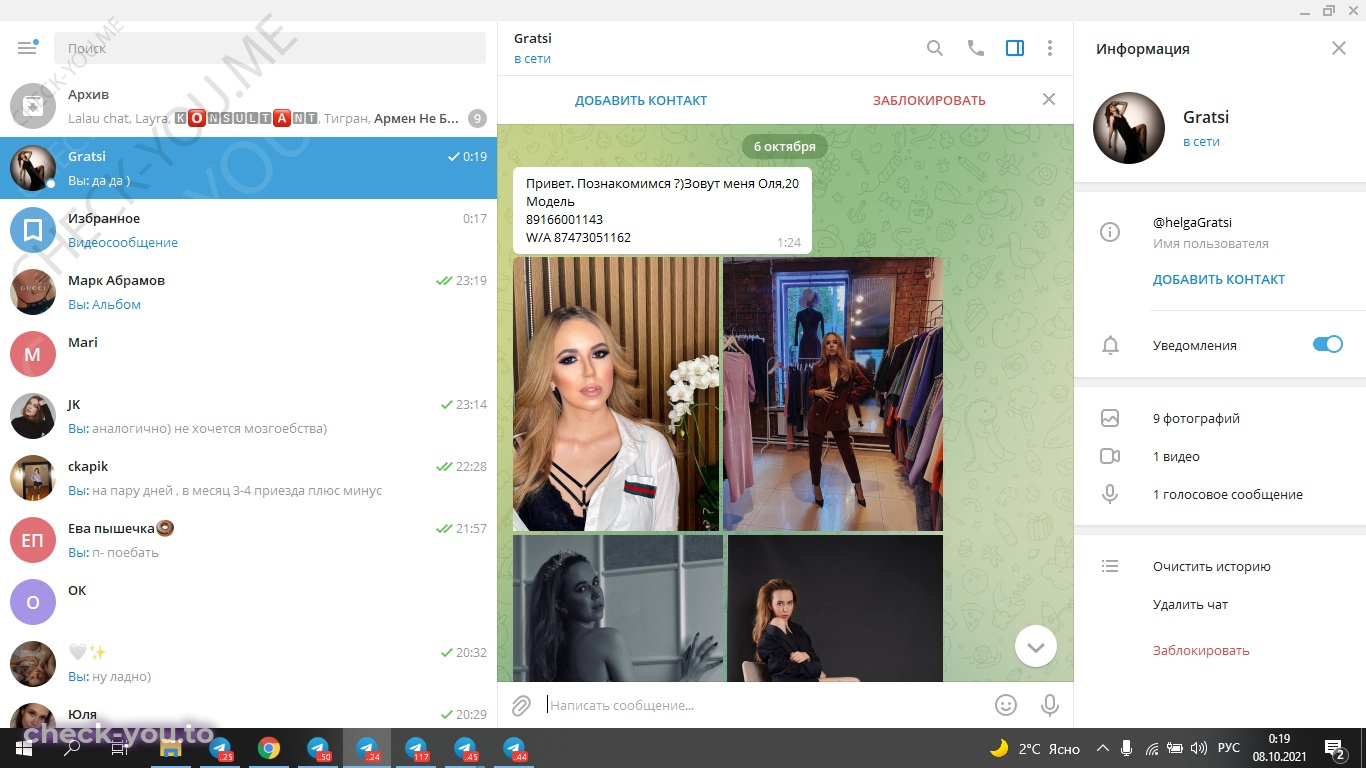
Task: Click the system tray microphone icon
Action: 1127,748
